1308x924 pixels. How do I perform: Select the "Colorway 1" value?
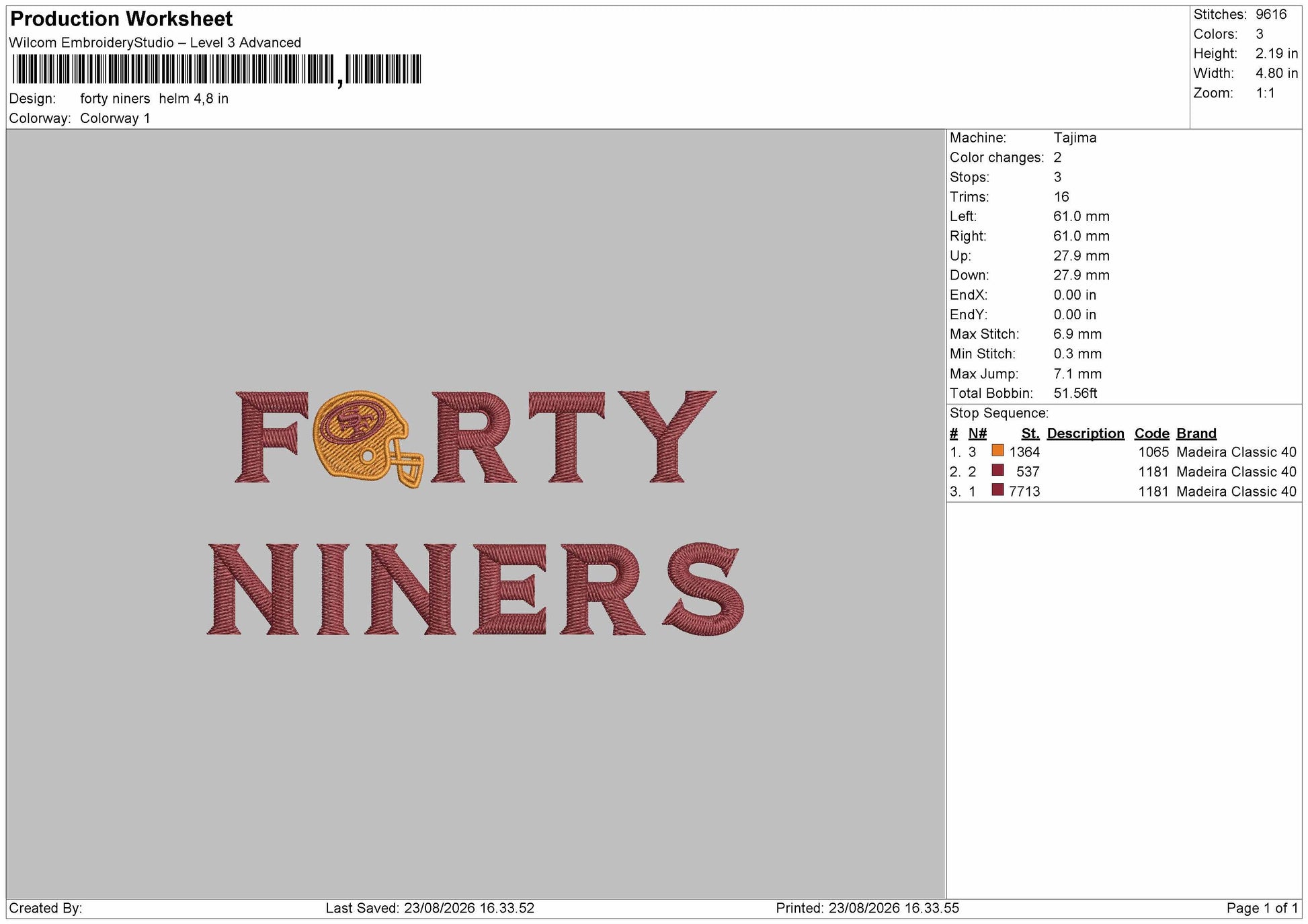pos(115,118)
